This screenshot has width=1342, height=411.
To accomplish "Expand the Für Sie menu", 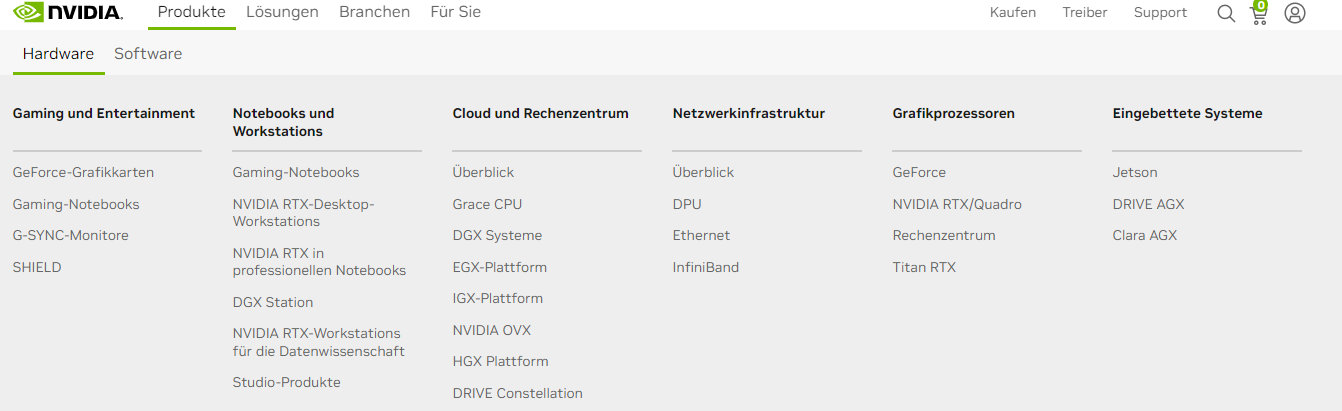I will 455,12.
